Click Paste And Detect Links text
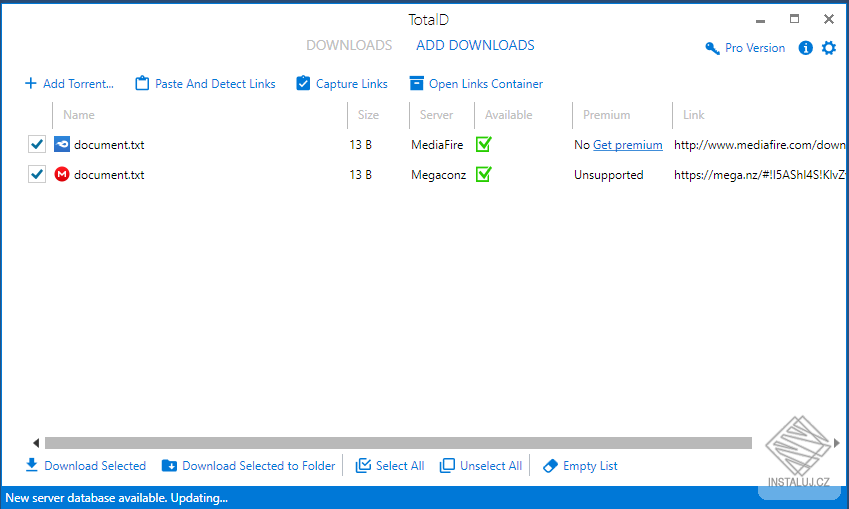Image resolution: width=849 pixels, height=509 pixels. pyautogui.click(x=215, y=84)
